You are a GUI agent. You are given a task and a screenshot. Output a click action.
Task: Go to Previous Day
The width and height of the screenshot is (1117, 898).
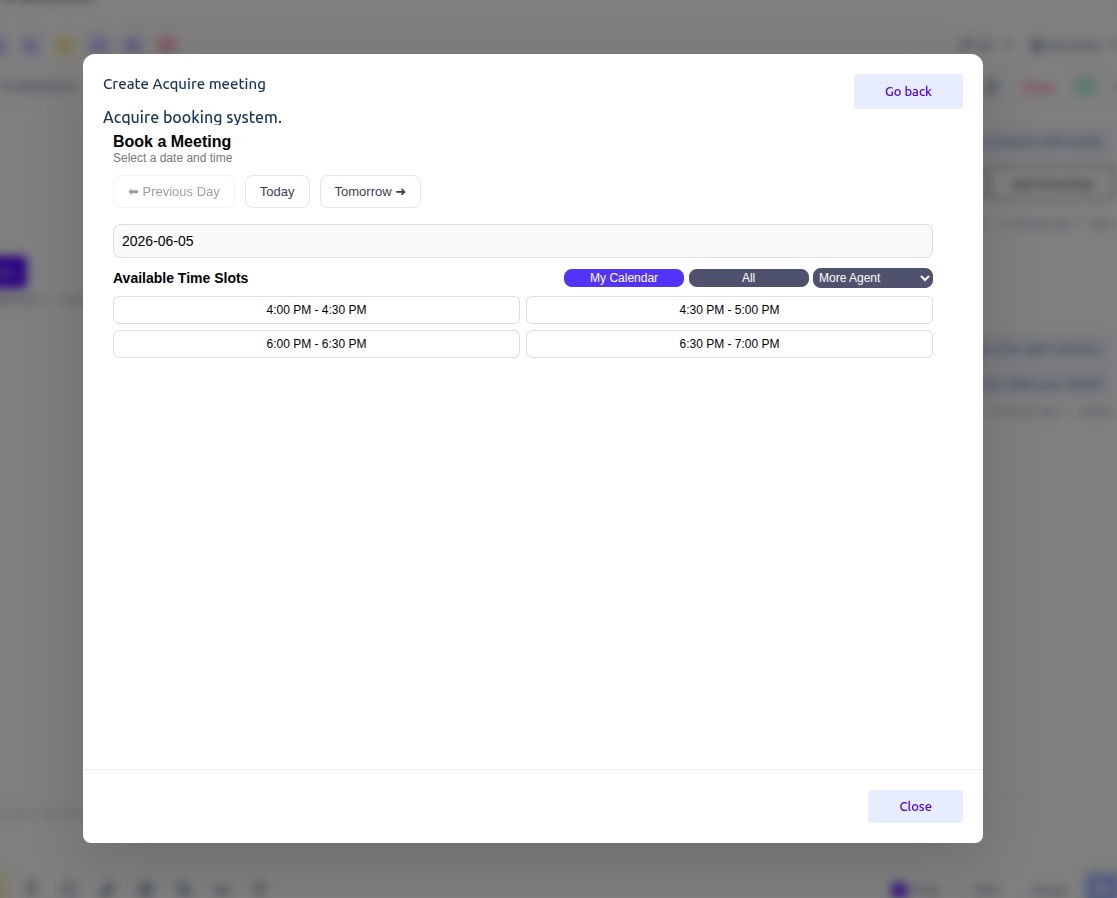174,192
